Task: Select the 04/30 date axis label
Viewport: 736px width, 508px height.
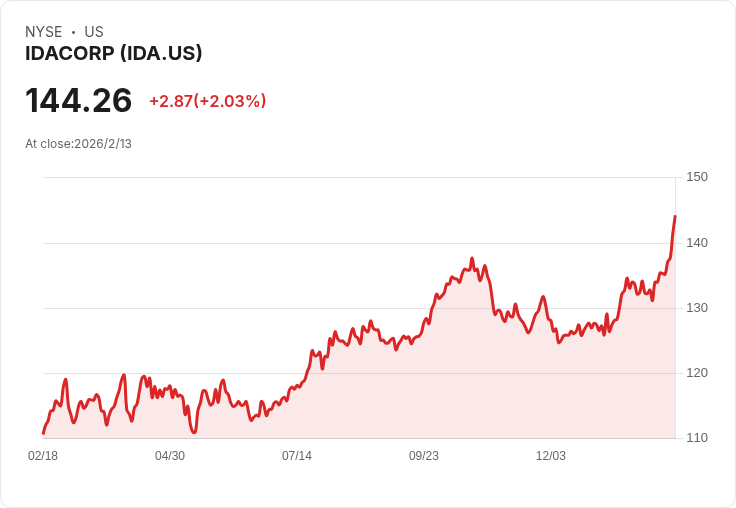Action: tap(170, 456)
